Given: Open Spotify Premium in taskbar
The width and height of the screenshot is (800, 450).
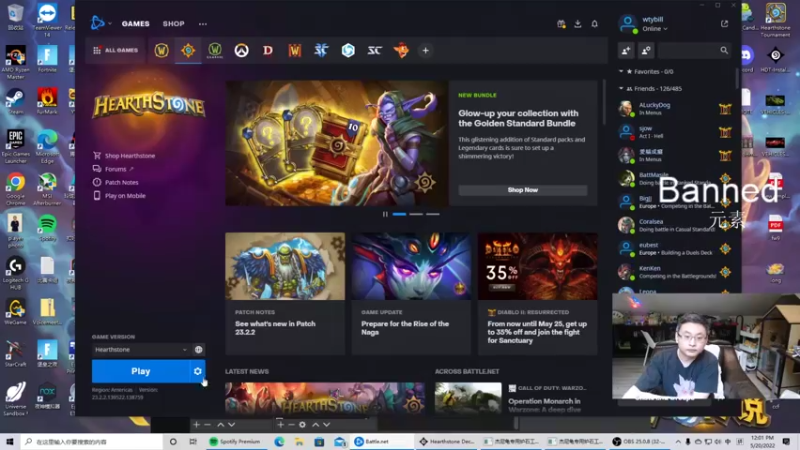Looking at the screenshot, I should (x=236, y=442).
